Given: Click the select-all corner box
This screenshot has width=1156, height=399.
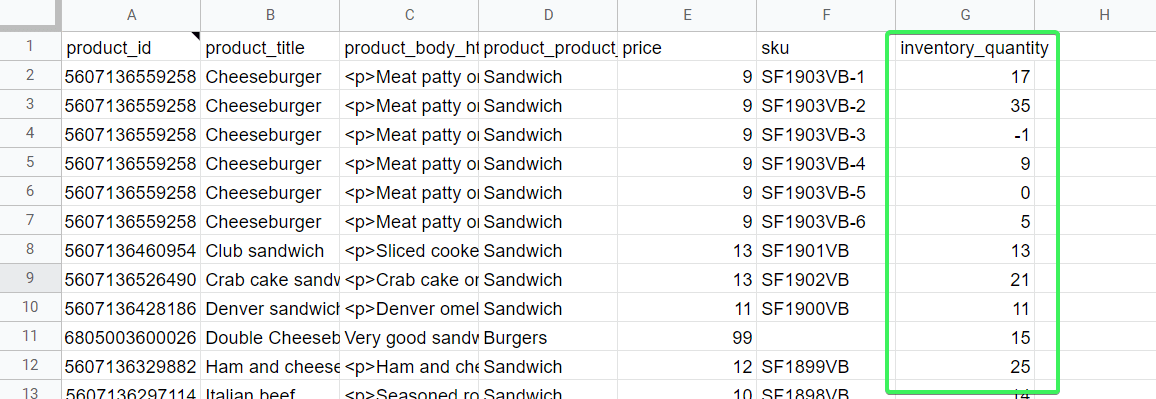Looking at the screenshot, I should click(30, 15).
